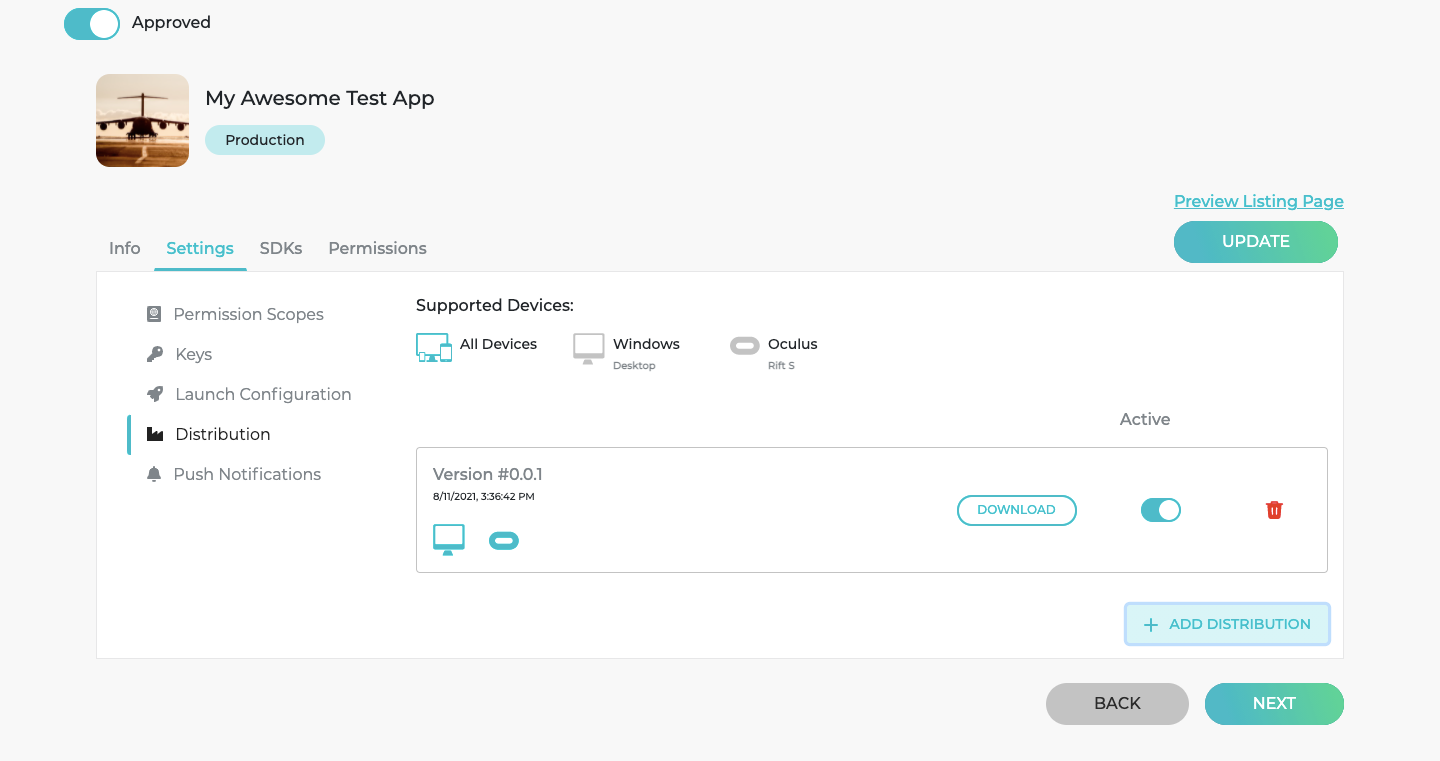Click the Add Distribution button

pos(1227,624)
